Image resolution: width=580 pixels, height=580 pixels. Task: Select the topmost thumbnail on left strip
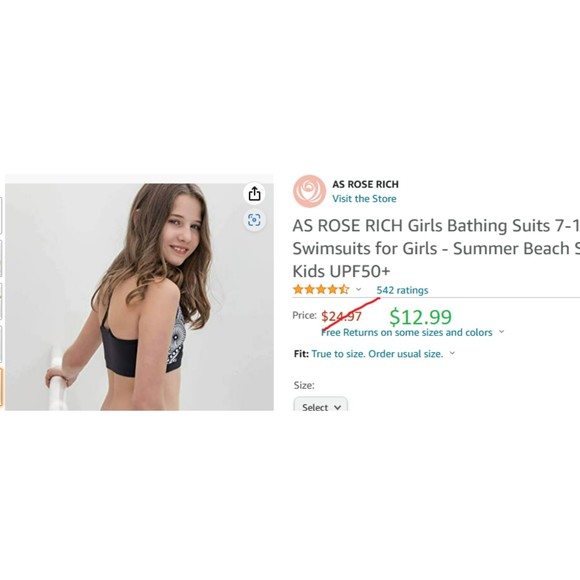(x=1, y=216)
